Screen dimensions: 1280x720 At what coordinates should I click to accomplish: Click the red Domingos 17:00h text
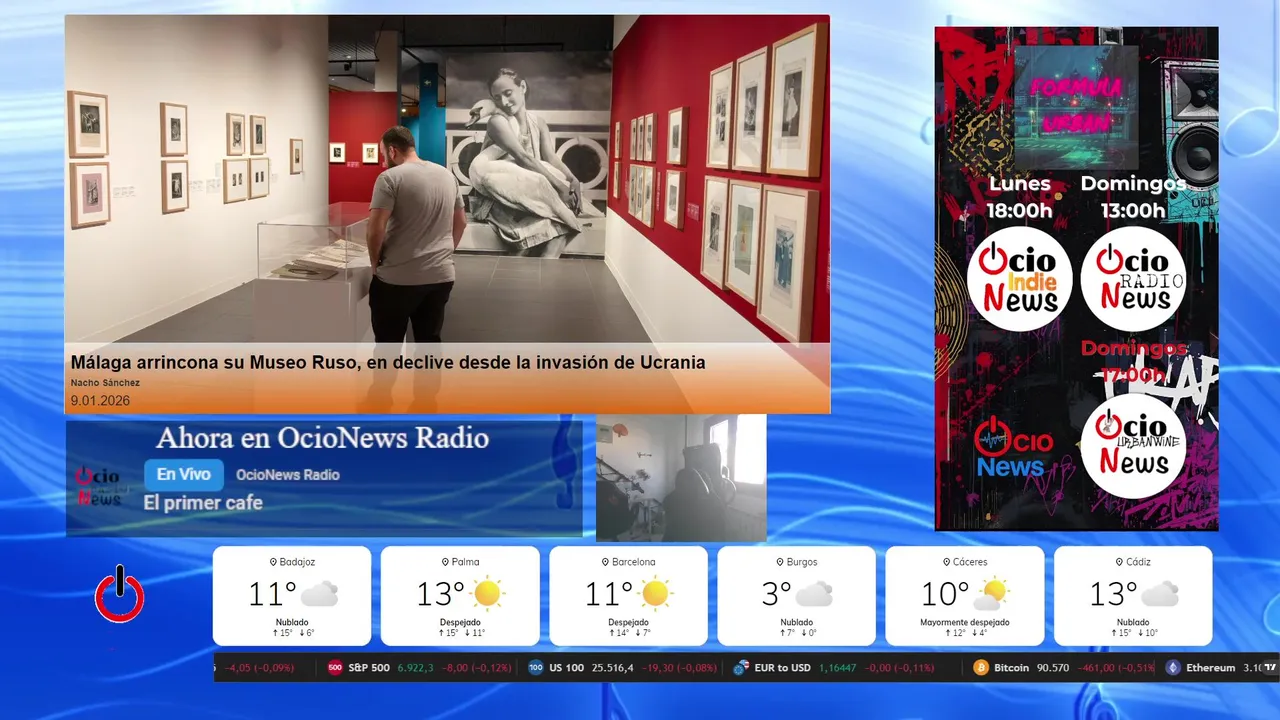pos(1133,362)
